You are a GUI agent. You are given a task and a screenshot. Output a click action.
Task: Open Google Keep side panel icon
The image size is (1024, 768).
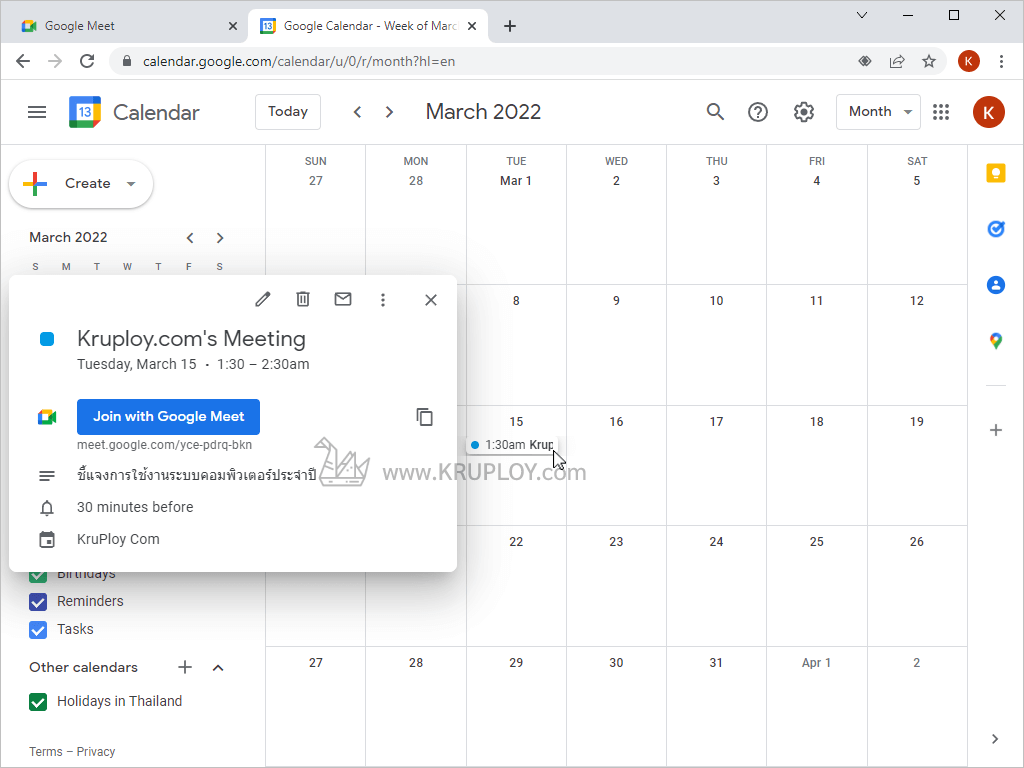pyautogui.click(x=996, y=173)
